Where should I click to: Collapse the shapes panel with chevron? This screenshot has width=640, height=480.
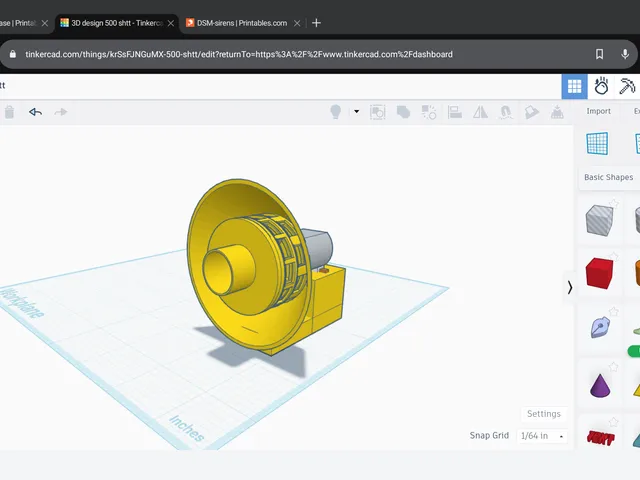point(570,287)
